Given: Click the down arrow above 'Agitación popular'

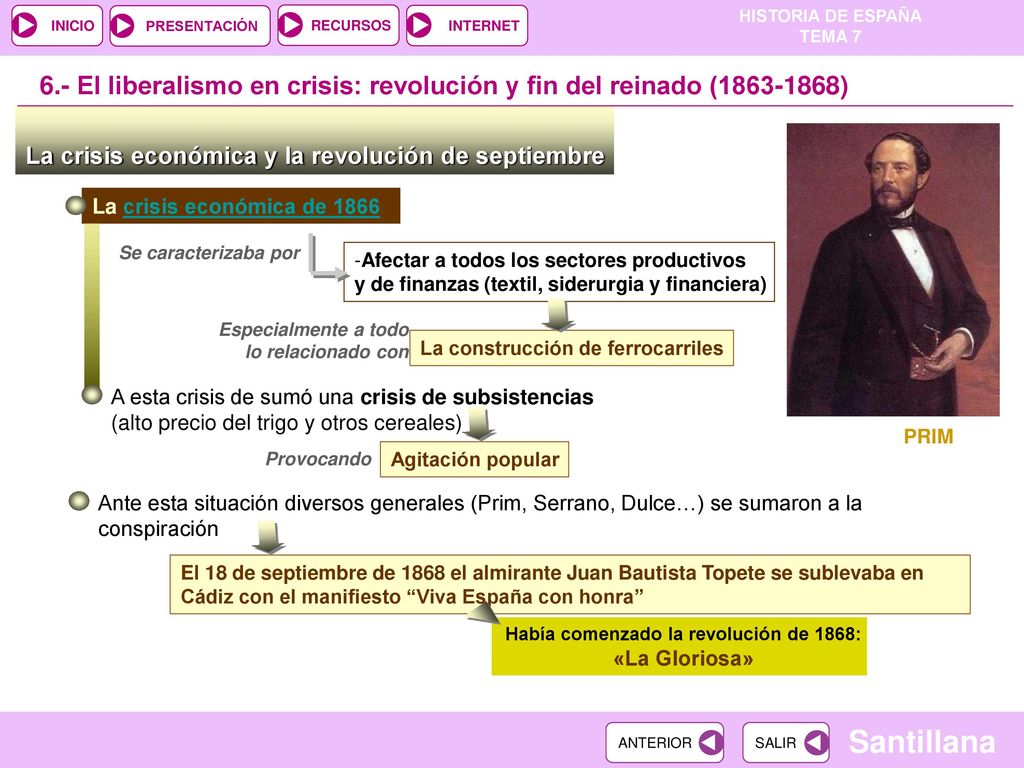Looking at the screenshot, I should (479, 424).
